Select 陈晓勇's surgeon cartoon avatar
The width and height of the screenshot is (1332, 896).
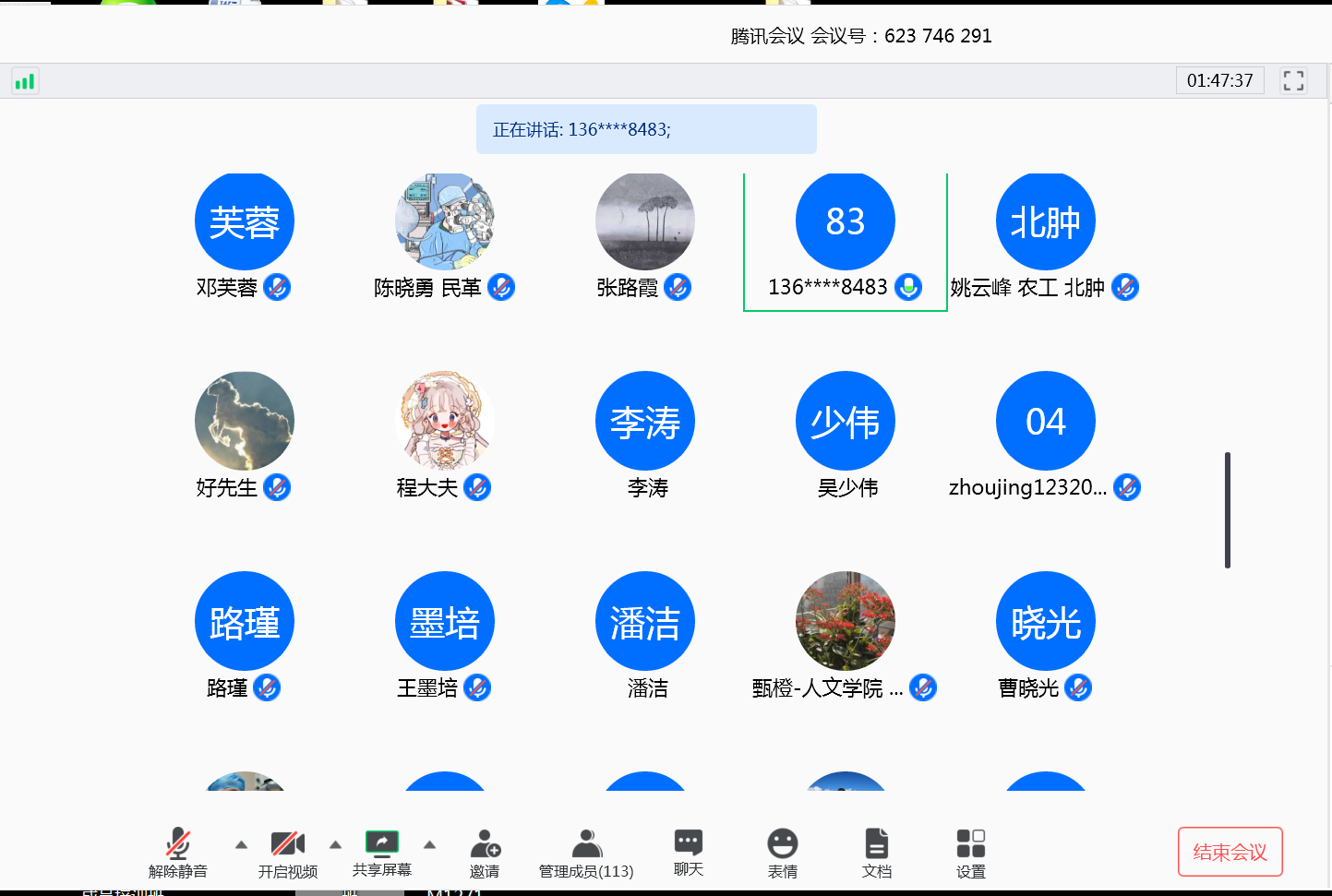445,221
